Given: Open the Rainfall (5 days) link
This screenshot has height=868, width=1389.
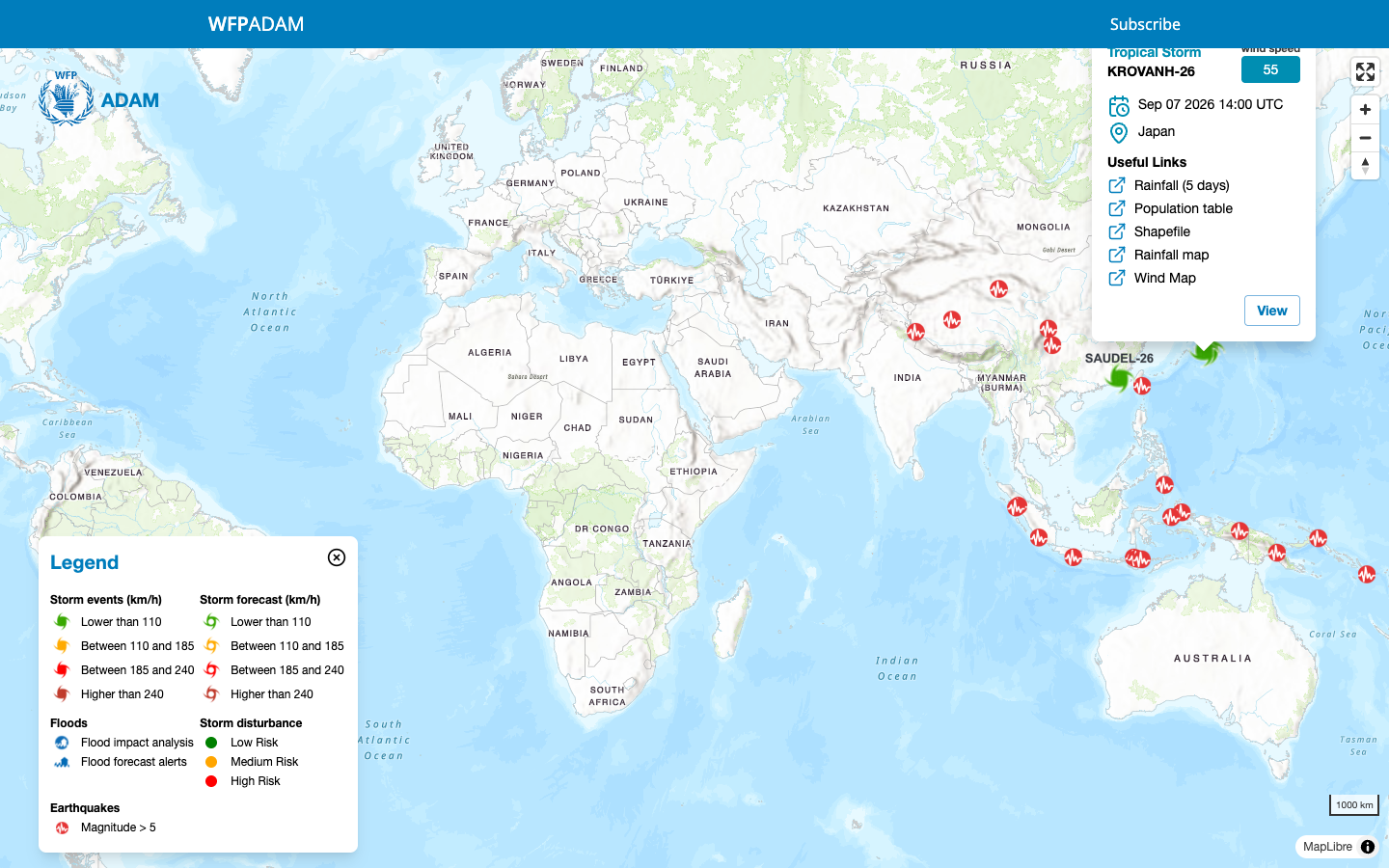Looking at the screenshot, I should click(1182, 185).
